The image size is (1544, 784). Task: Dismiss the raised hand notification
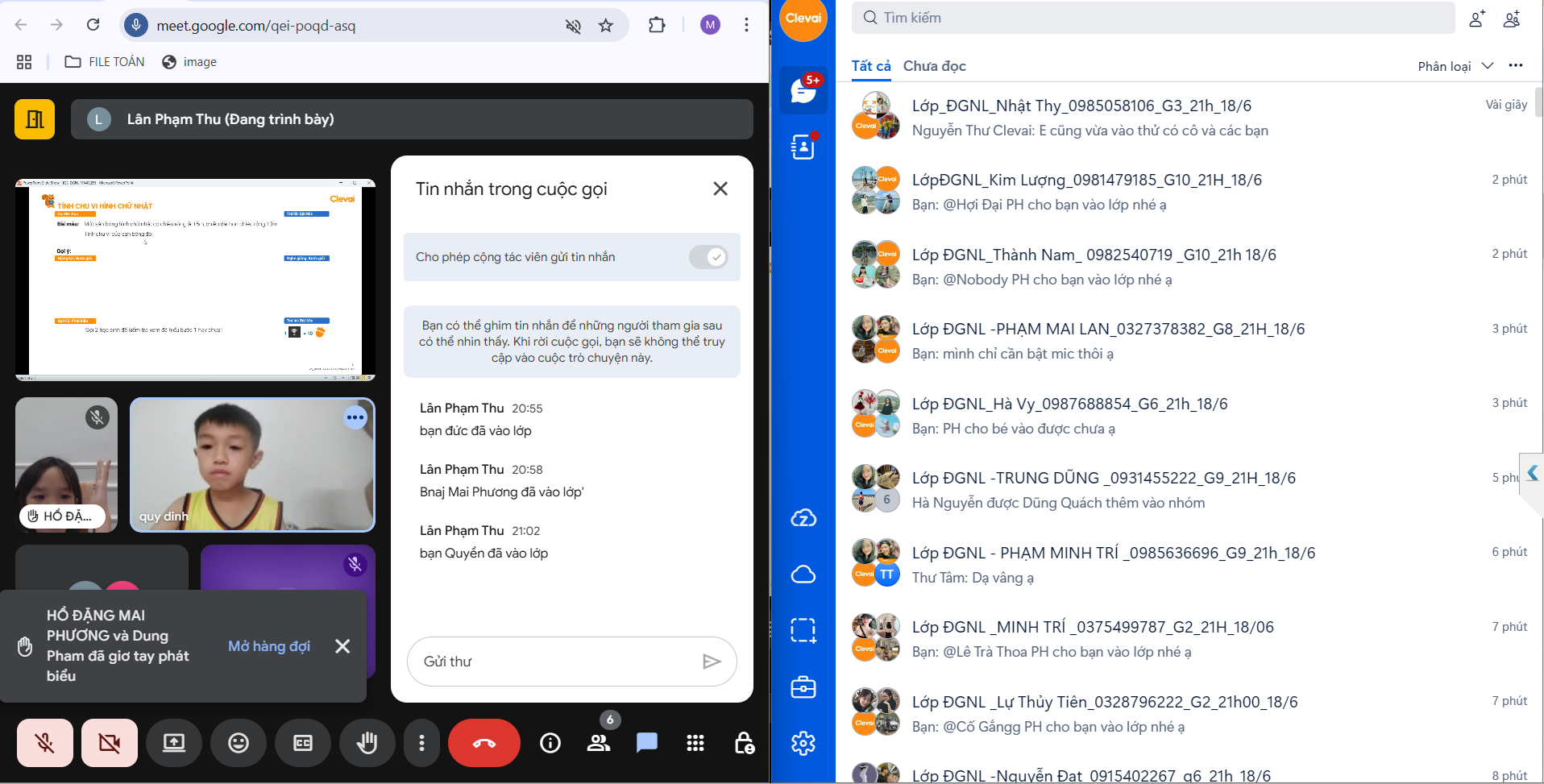(342, 646)
